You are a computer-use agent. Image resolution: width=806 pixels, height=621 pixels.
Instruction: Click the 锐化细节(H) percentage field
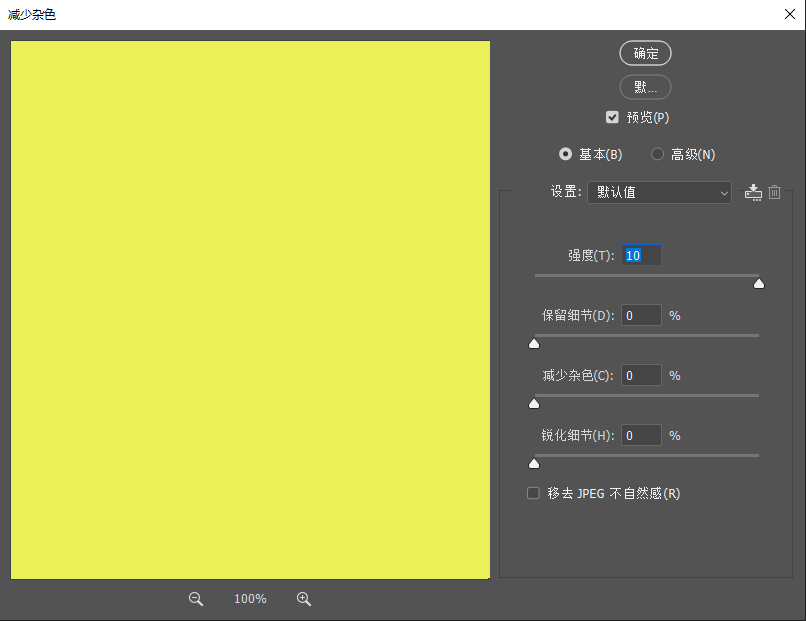[x=641, y=436]
